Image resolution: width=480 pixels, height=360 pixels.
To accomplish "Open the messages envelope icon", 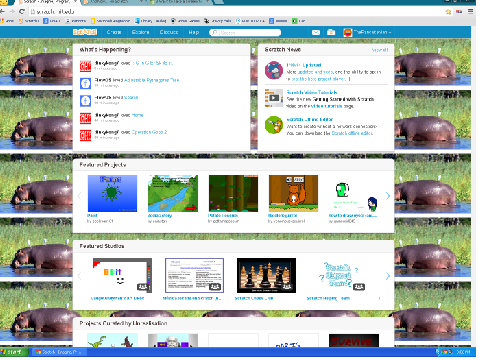I will [x=316, y=32].
